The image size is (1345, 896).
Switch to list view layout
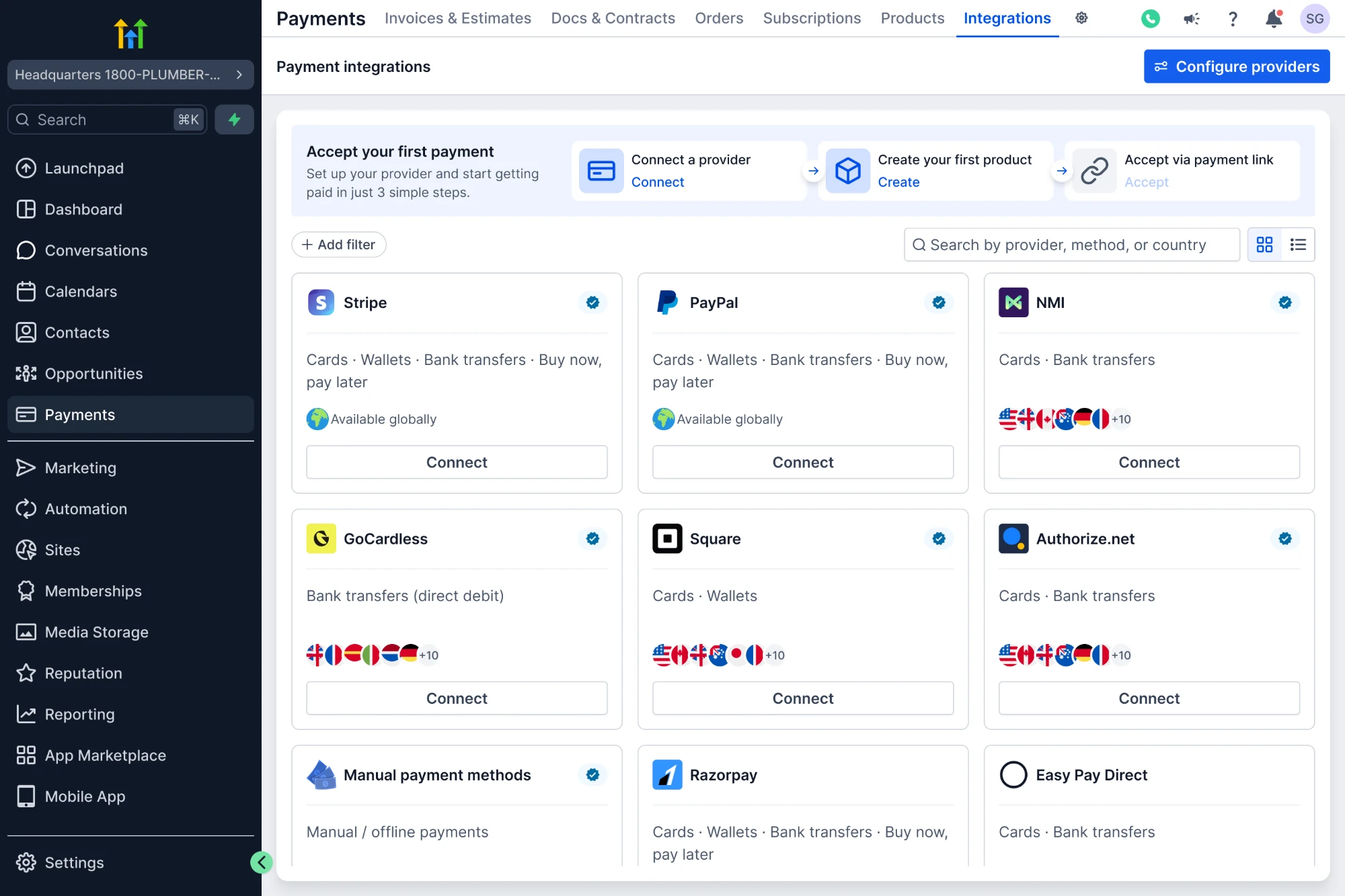point(1298,245)
